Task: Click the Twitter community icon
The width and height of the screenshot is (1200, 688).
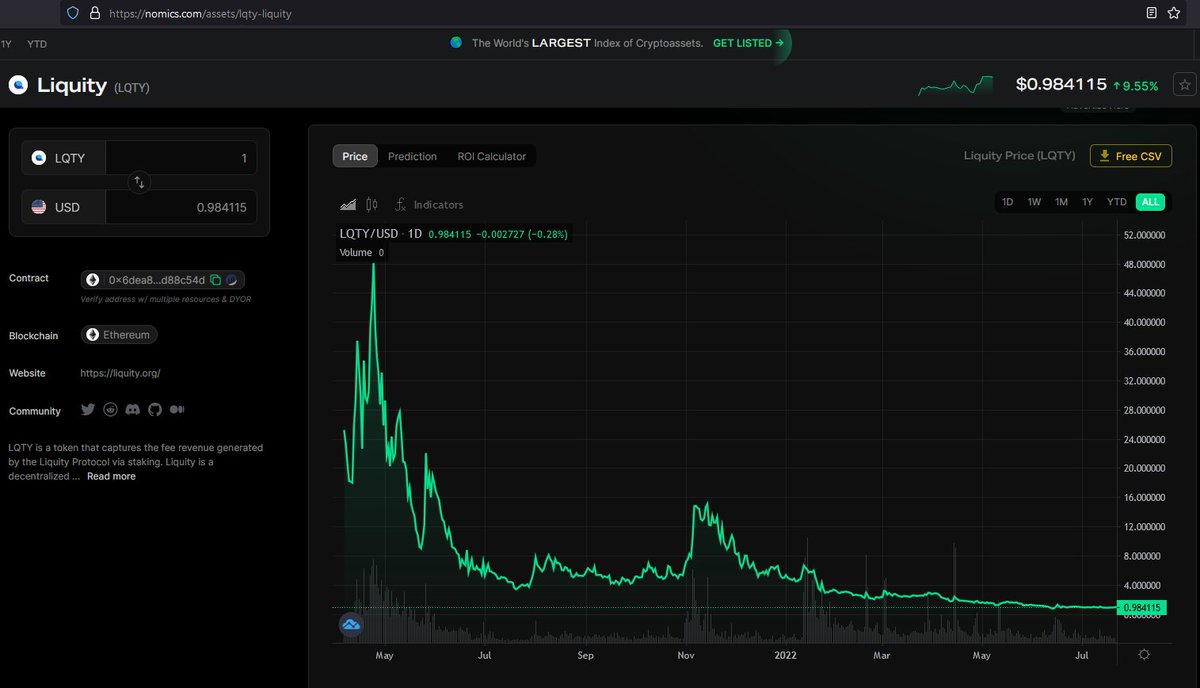Action: (88, 410)
